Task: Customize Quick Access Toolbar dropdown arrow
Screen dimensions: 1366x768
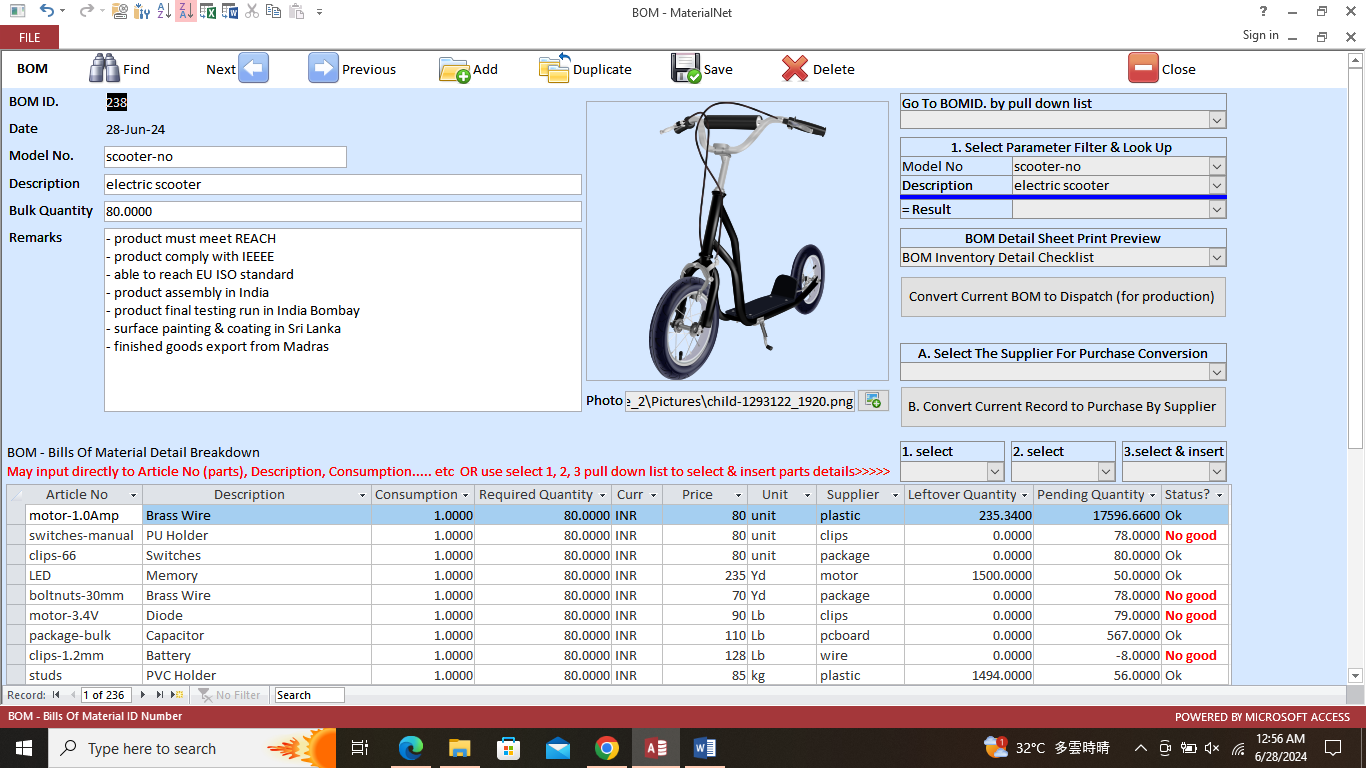Action: pos(319,12)
